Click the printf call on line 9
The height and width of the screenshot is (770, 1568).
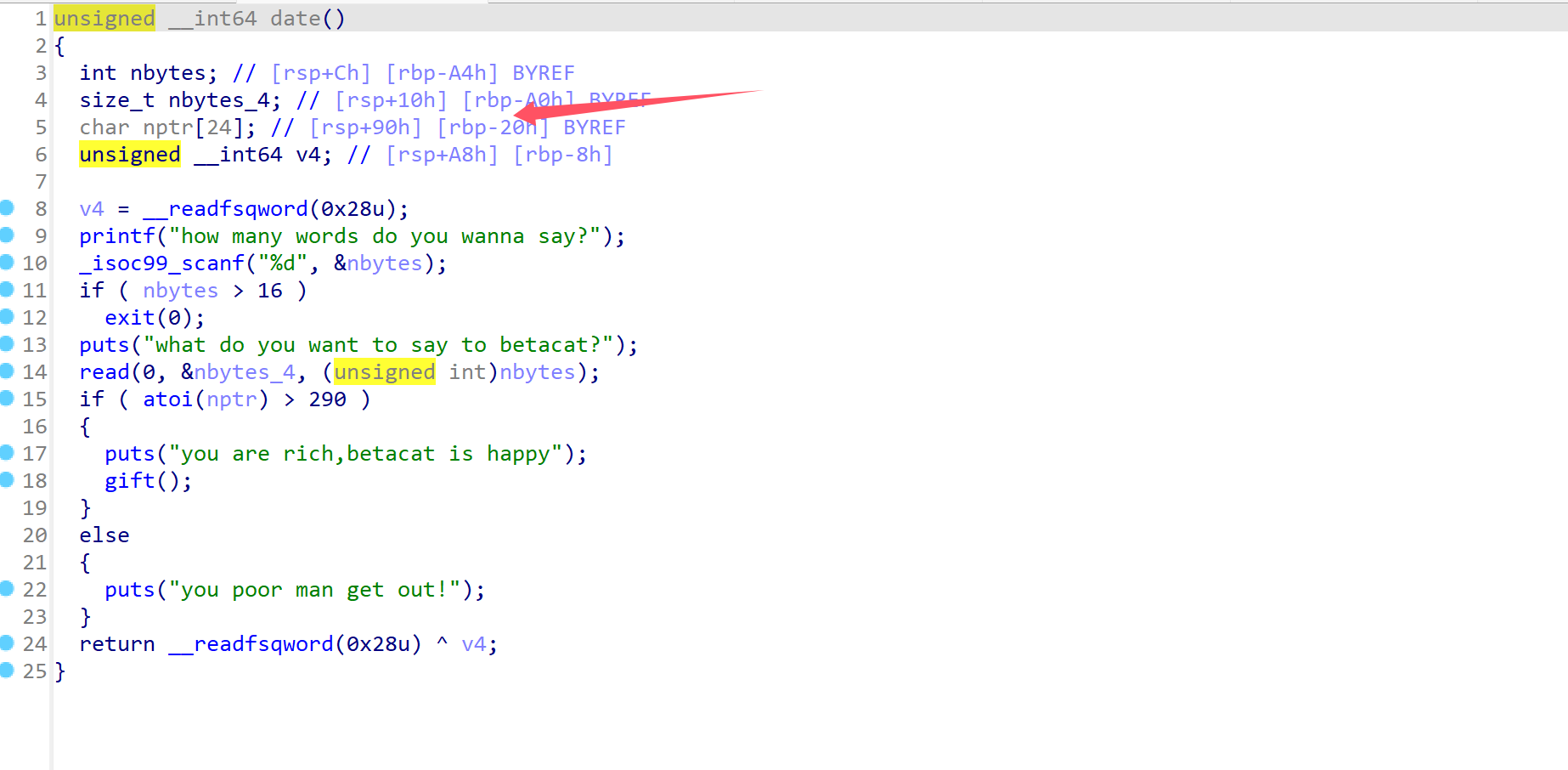pos(117,236)
